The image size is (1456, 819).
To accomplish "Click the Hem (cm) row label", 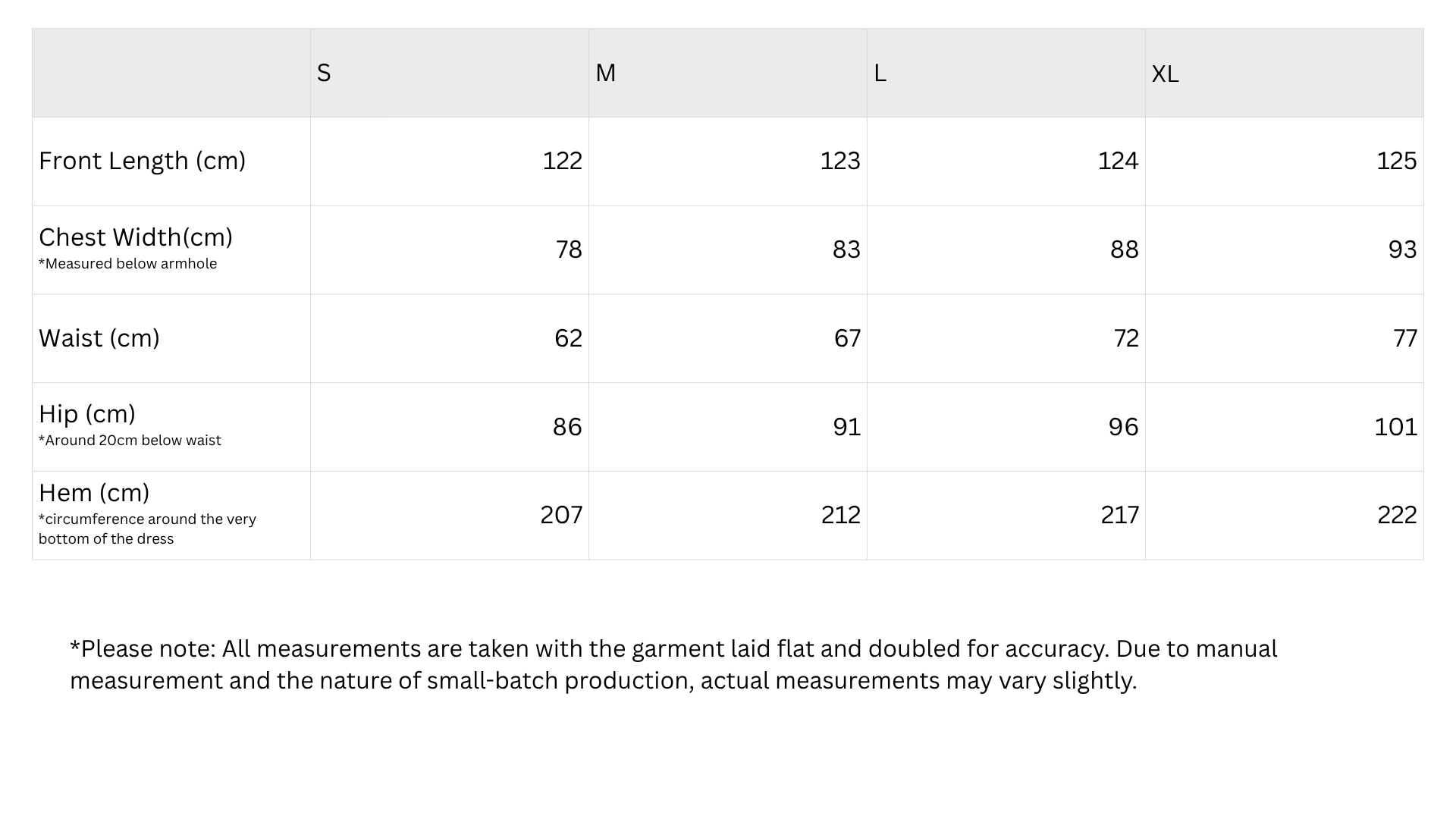I will (94, 493).
